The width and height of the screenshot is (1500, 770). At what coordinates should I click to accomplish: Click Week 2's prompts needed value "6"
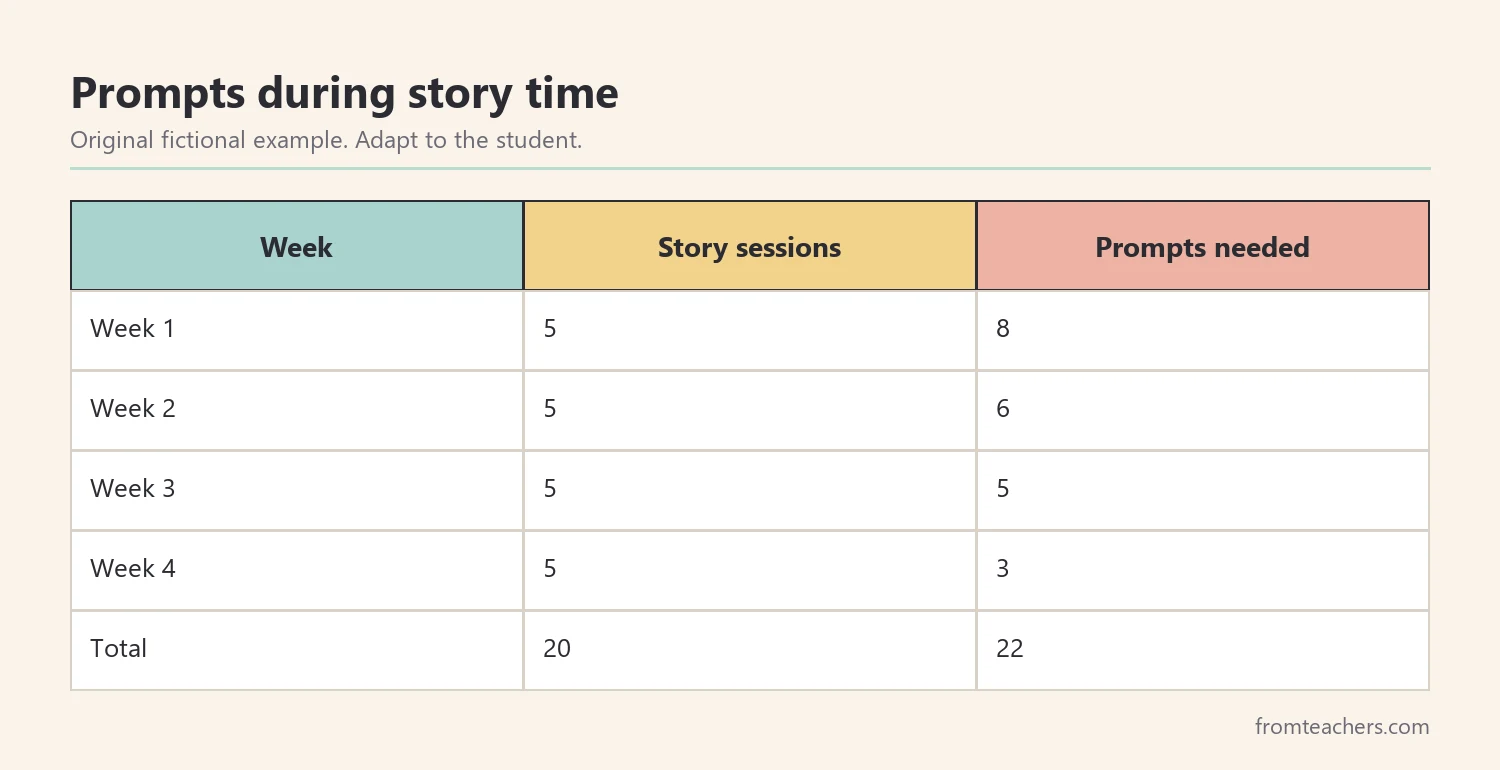(1003, 409)
